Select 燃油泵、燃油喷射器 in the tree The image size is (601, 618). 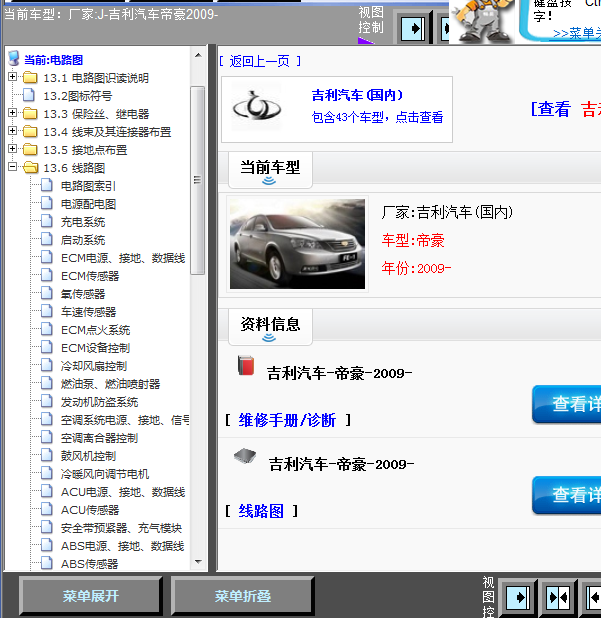(x=110, y=384)
